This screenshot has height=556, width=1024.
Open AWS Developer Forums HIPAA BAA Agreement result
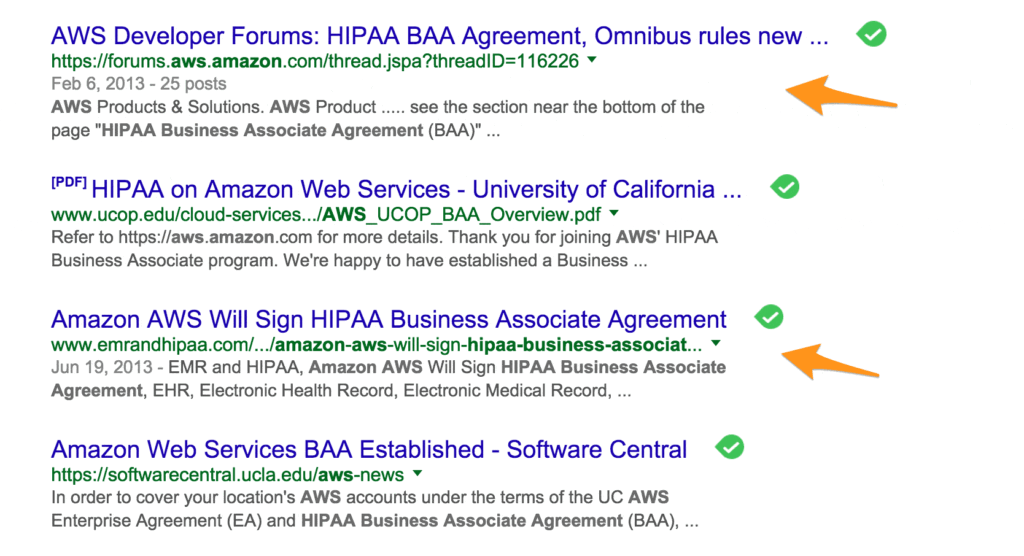pyautogui.click(x=440, y=37)
